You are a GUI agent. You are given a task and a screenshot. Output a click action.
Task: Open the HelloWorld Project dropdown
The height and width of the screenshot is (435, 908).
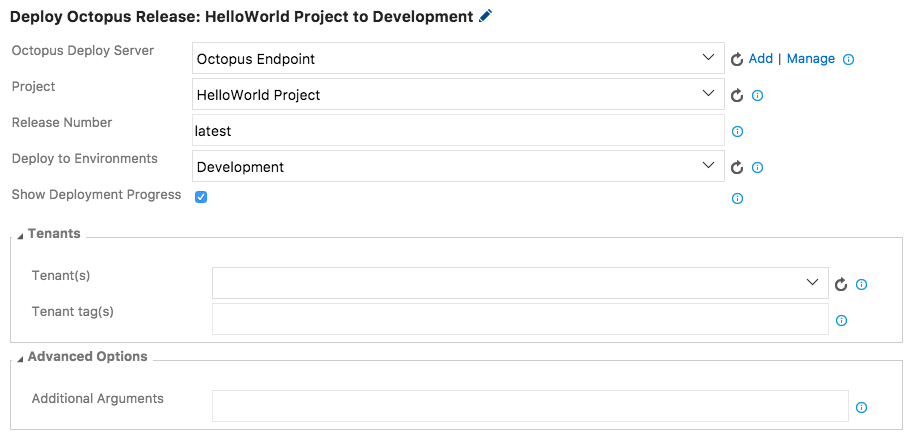(x=458, y=94)
